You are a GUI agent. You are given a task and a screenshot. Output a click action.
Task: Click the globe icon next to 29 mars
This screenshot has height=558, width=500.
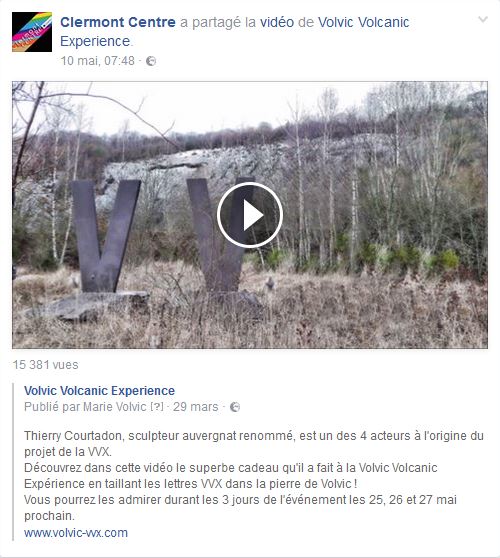235,407
